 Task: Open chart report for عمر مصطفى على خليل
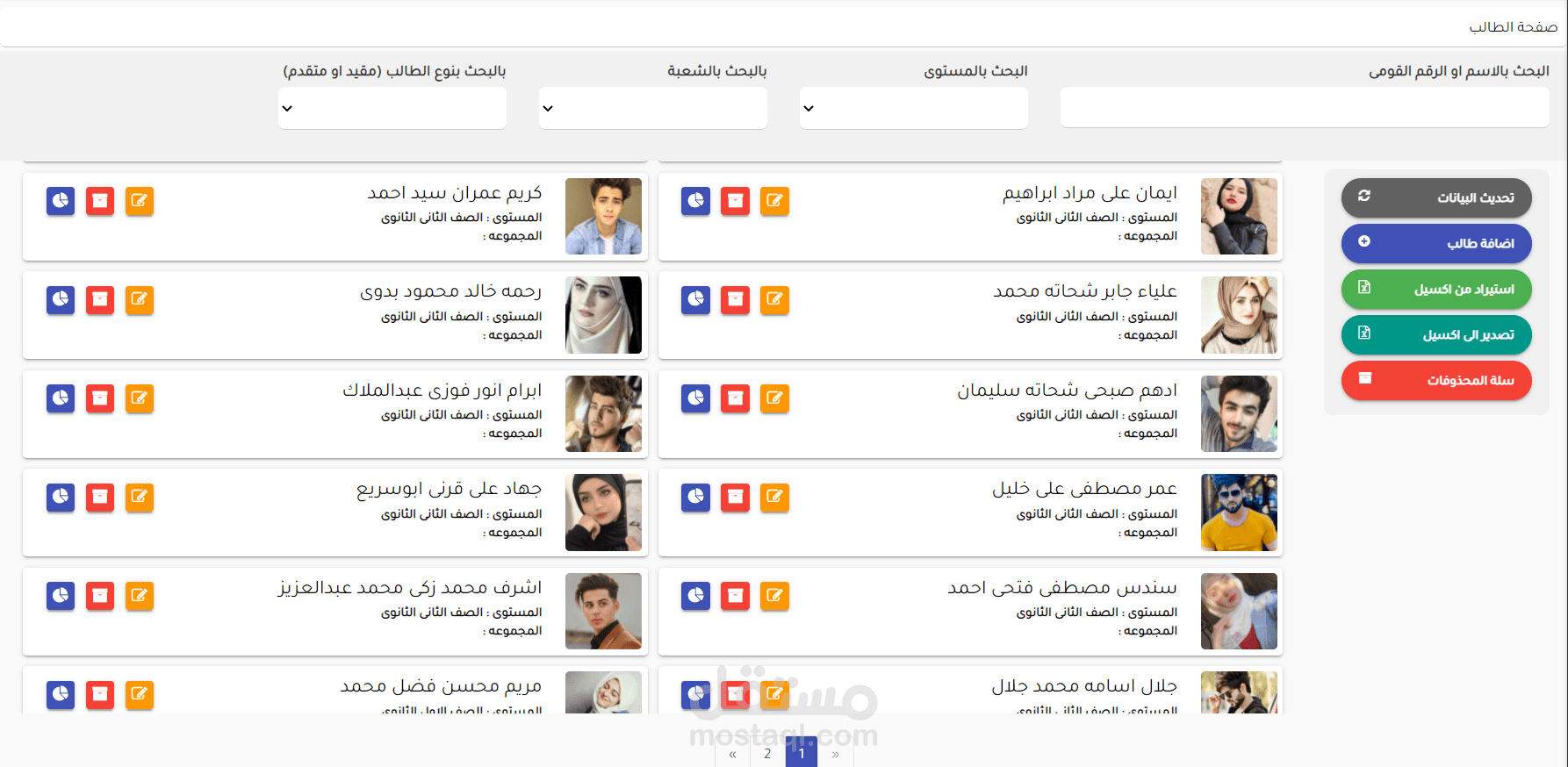click(695, 498)
